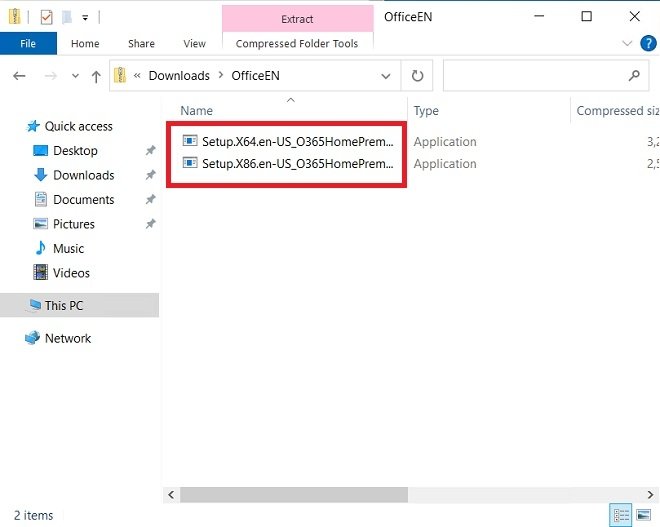Expand the breadcrumb chevron after Downloads
660x527 pixels.
click(221, 75)
